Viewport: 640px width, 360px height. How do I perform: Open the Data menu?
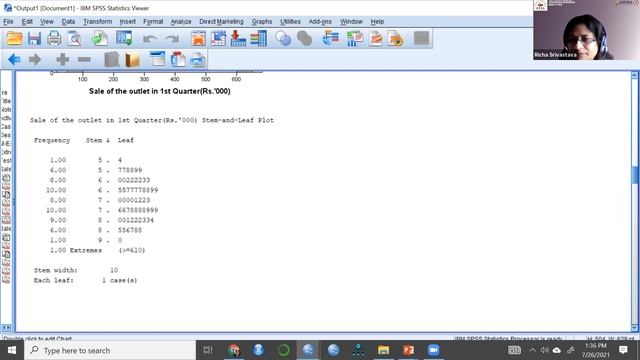tap(68, 22)
